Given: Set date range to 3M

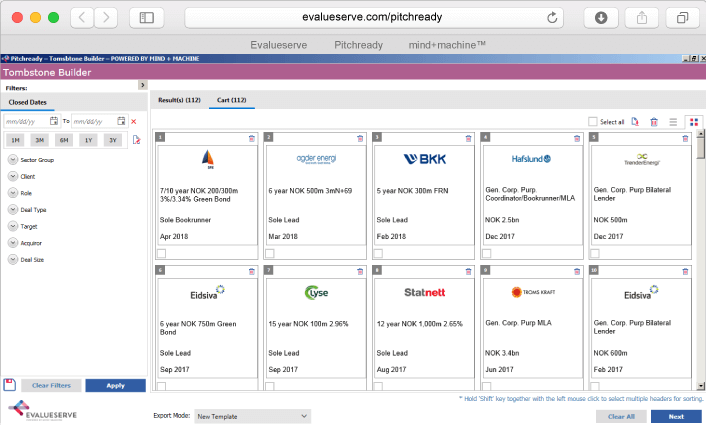Looking at the screenshot, I should (x=40, y=140).
